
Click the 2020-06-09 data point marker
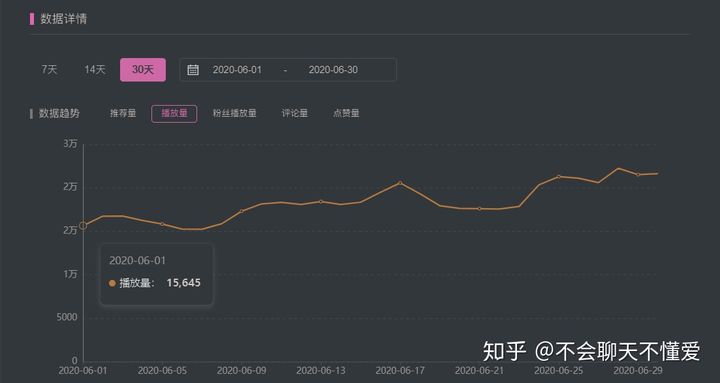coord(242,211)
